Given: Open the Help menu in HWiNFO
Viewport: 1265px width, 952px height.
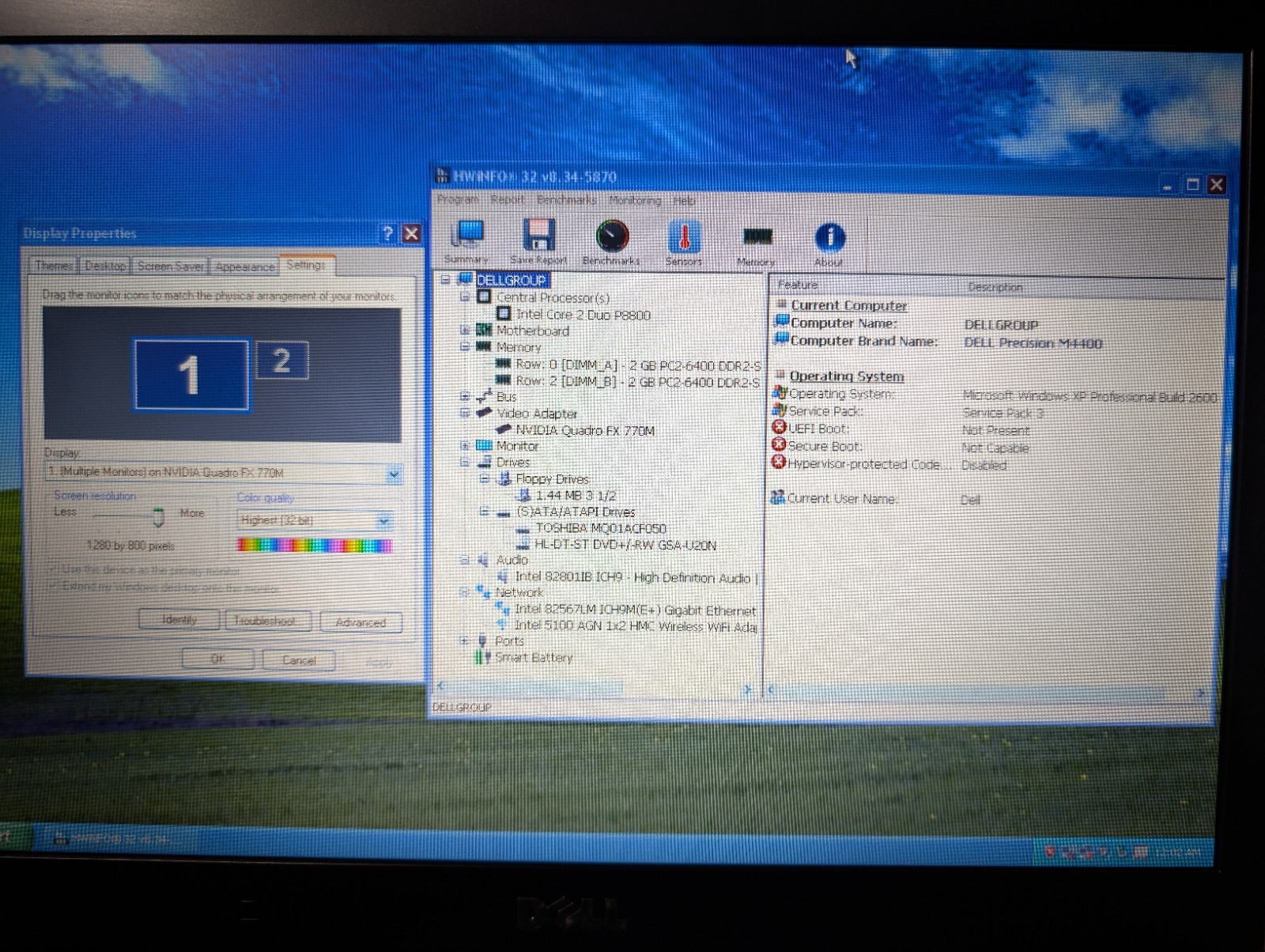Looking at the screenshot, I should 684,201.
